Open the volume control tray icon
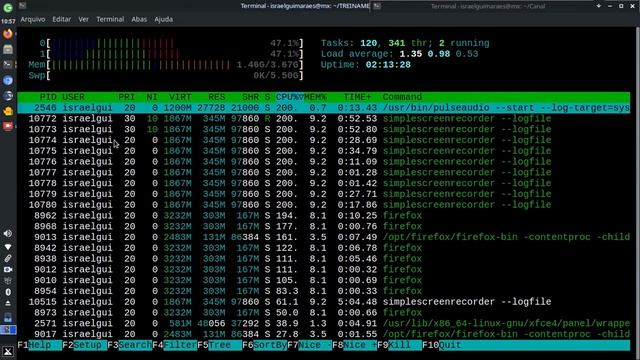Image resolution: width=640 pixels, height=360 pixels. (x=8, y=233)
